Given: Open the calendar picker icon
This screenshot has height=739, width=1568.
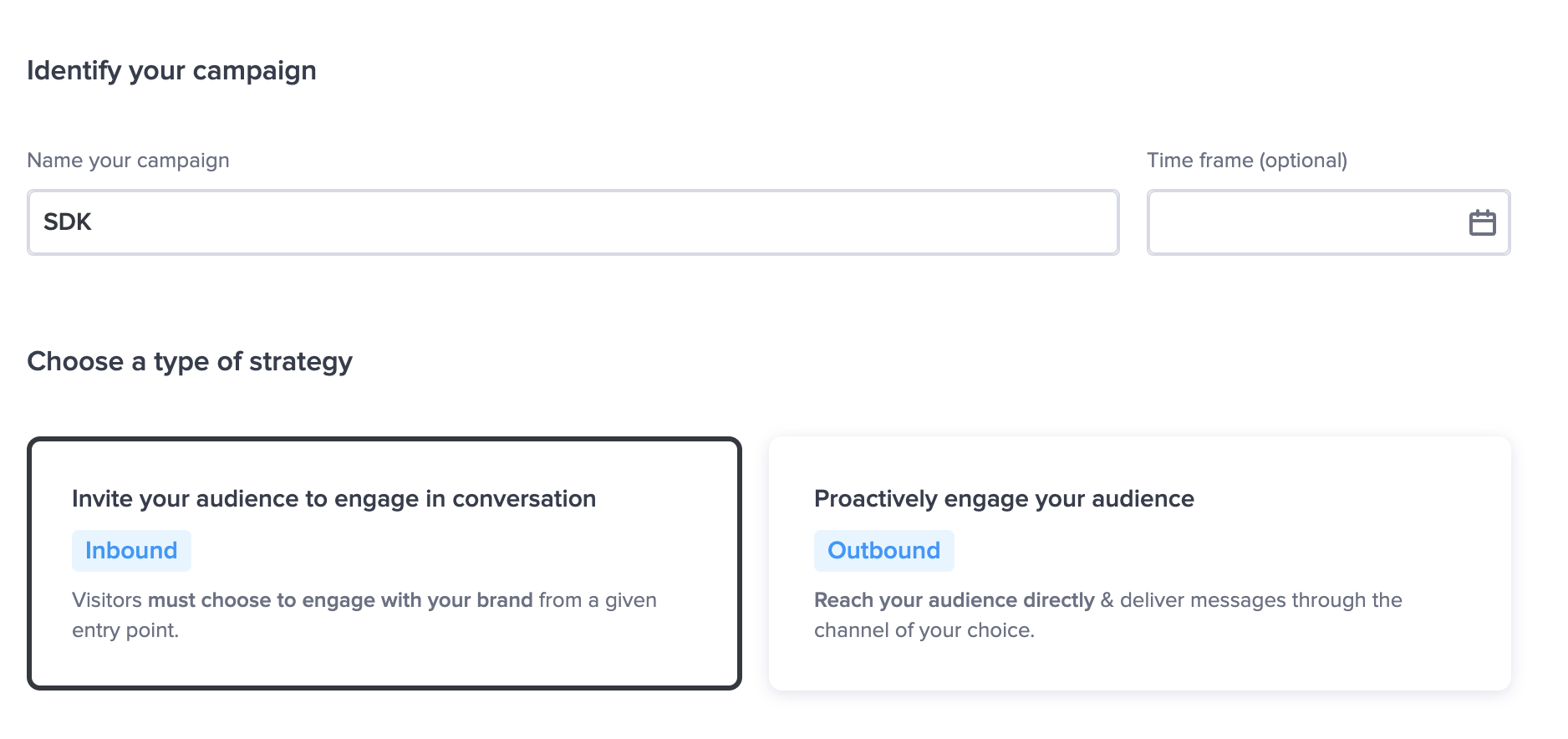Looking at the screenshot, I should pyautogui.click(x=1482, y=222).
